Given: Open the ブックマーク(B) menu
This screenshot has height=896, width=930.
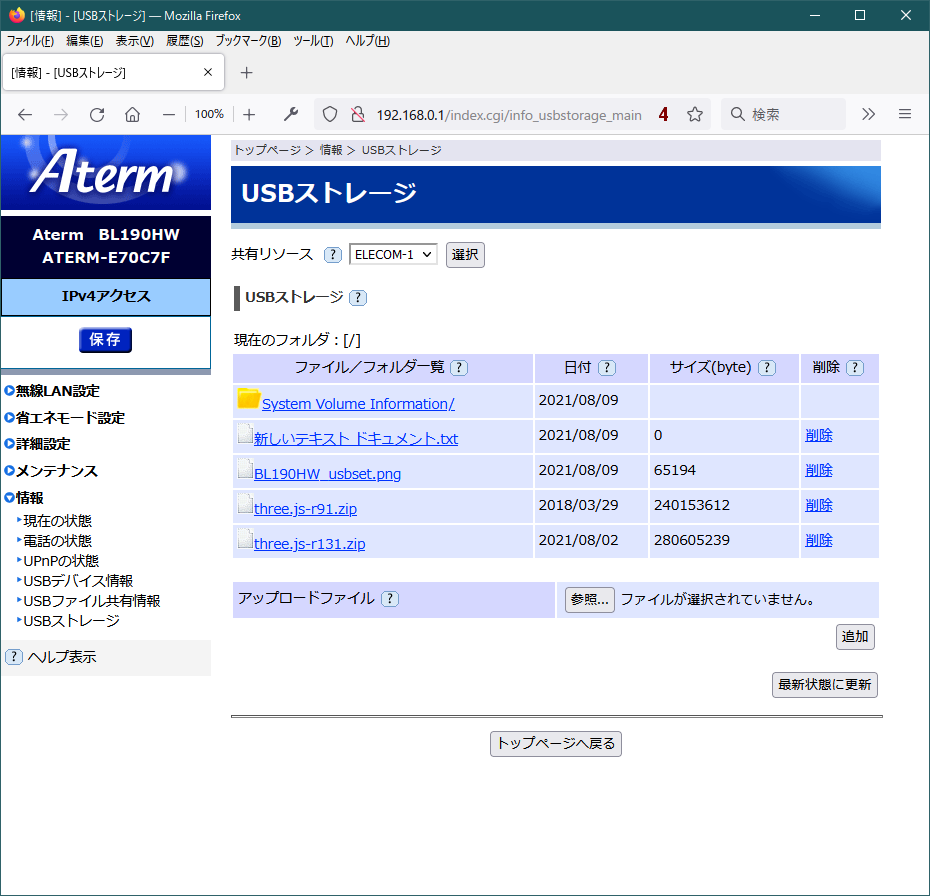Looking at the screenshot, I should coord(248,41).
